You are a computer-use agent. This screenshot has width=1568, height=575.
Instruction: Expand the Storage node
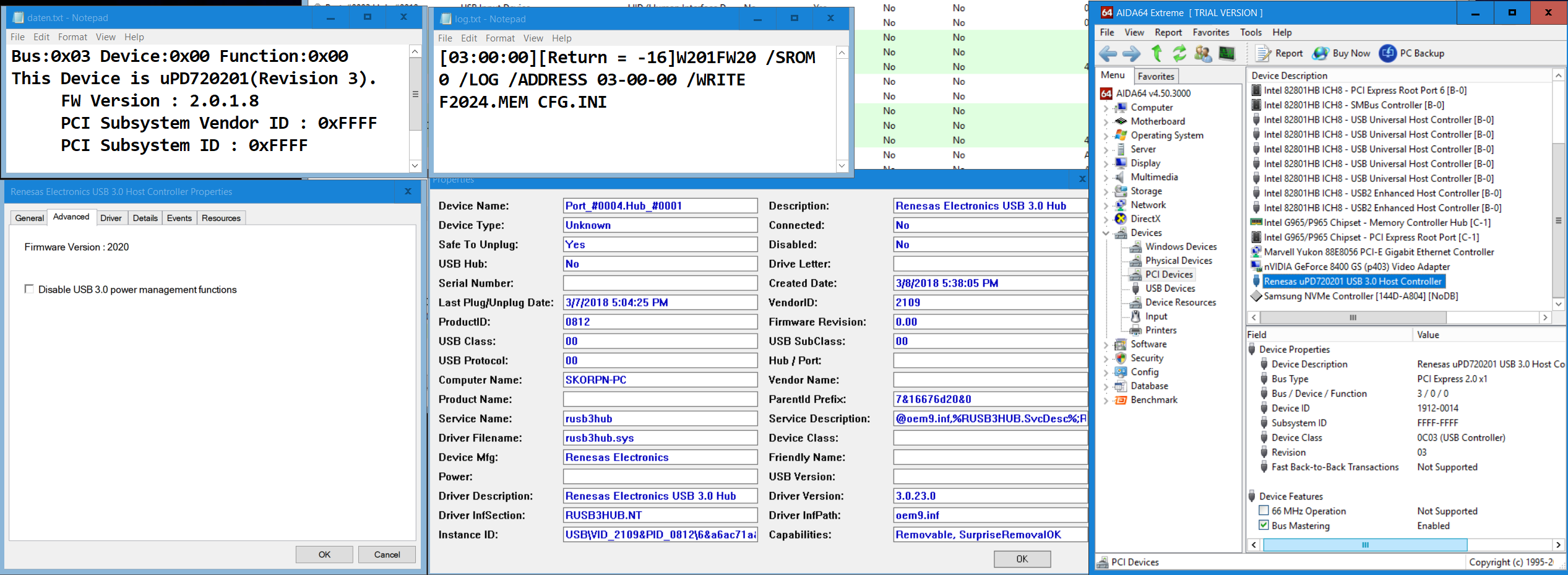1106,192
